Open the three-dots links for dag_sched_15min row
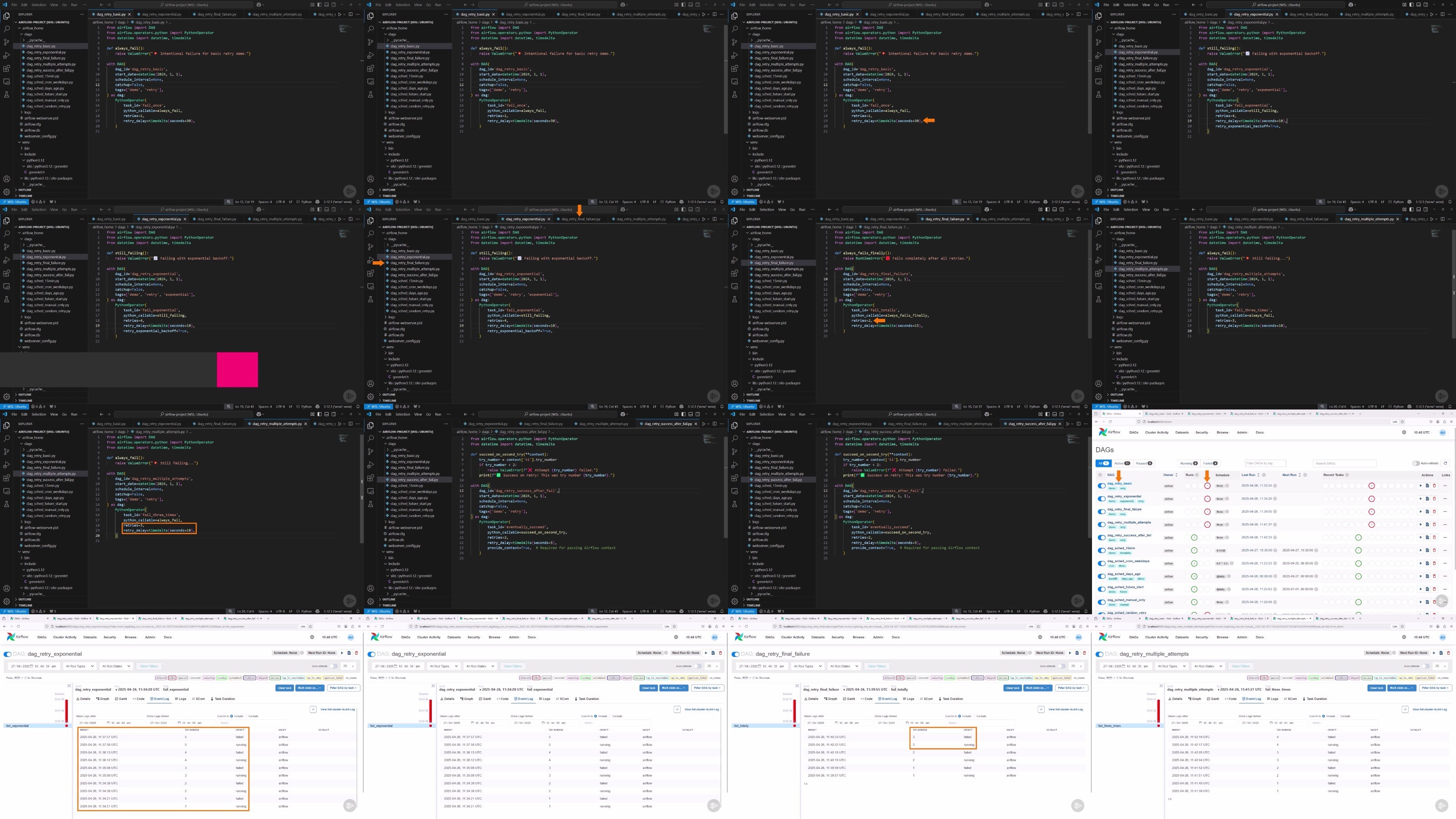 (1445, 551)
